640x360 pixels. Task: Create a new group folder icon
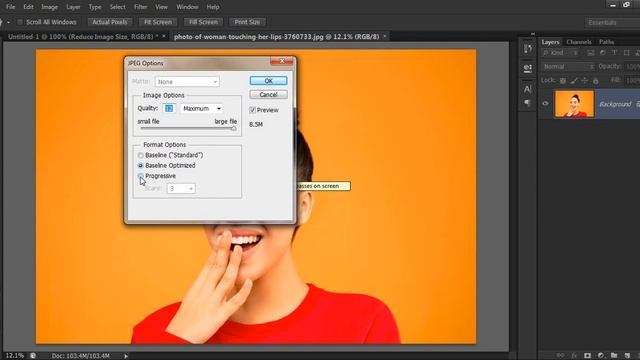614,356
